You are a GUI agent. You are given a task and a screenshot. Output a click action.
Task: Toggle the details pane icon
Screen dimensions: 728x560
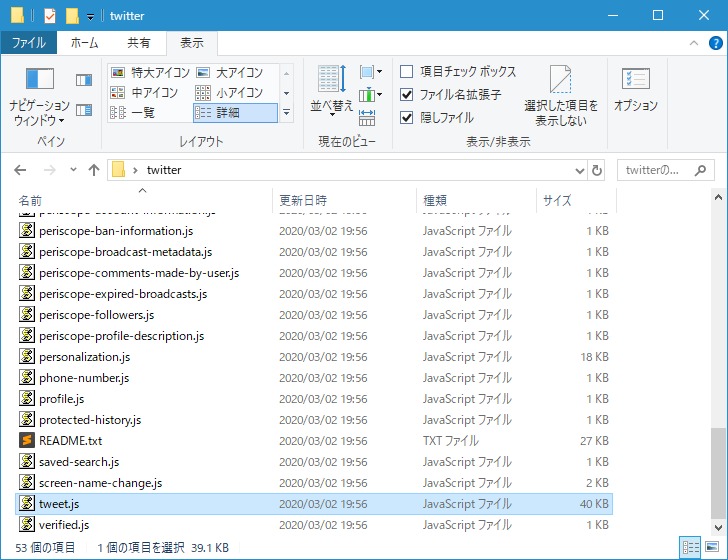tap(84, 110)
